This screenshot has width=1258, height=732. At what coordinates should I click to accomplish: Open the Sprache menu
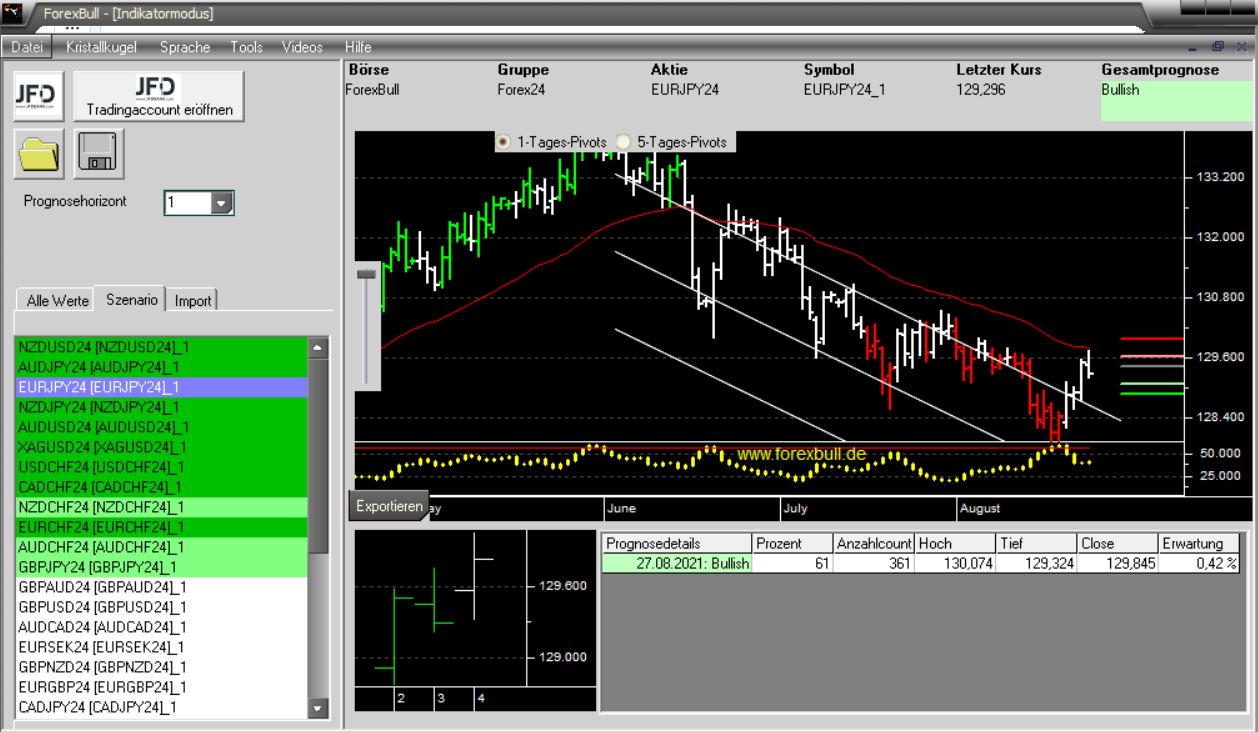pos(185,47)
